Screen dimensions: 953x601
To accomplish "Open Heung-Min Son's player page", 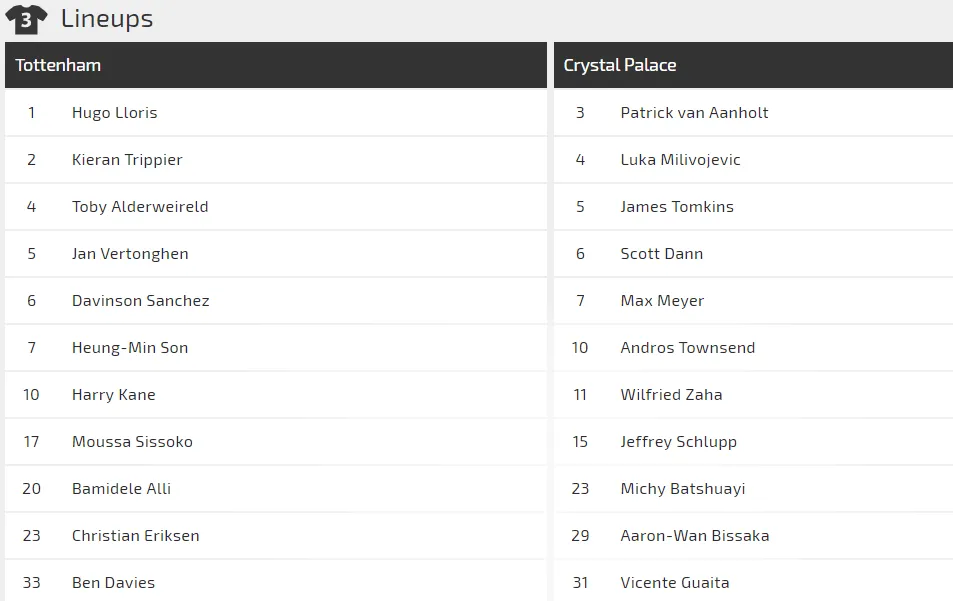I will 130,348.
